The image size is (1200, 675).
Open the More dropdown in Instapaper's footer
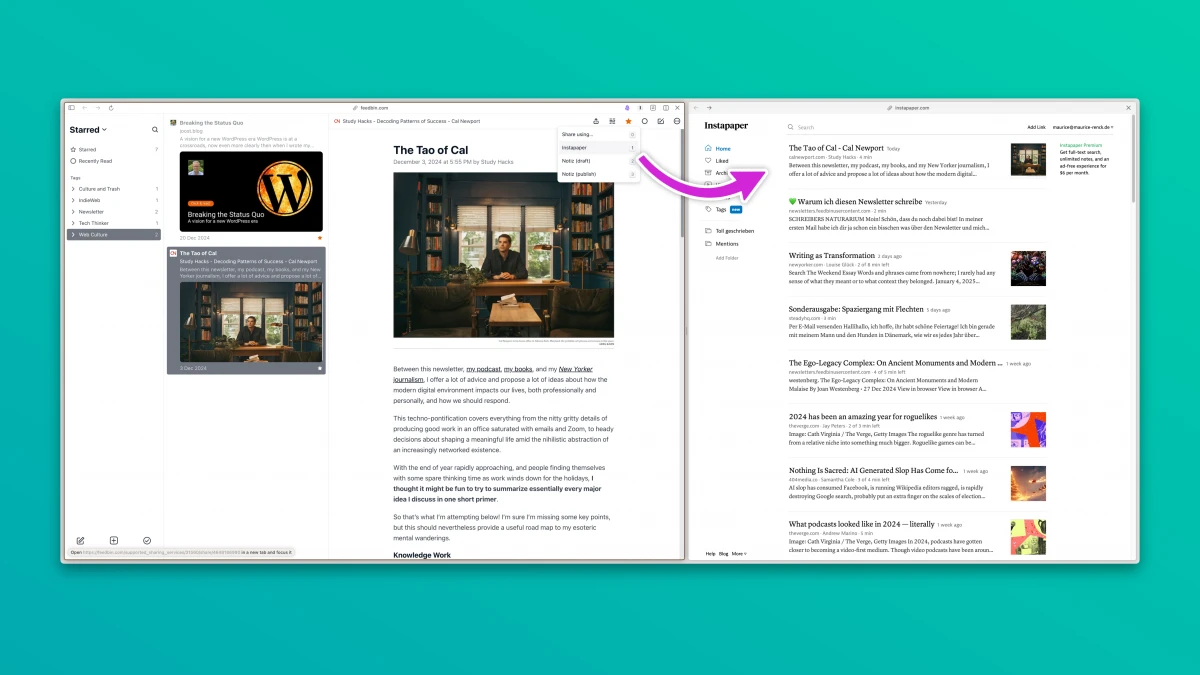pyautogui.click(x=739, y=553)
